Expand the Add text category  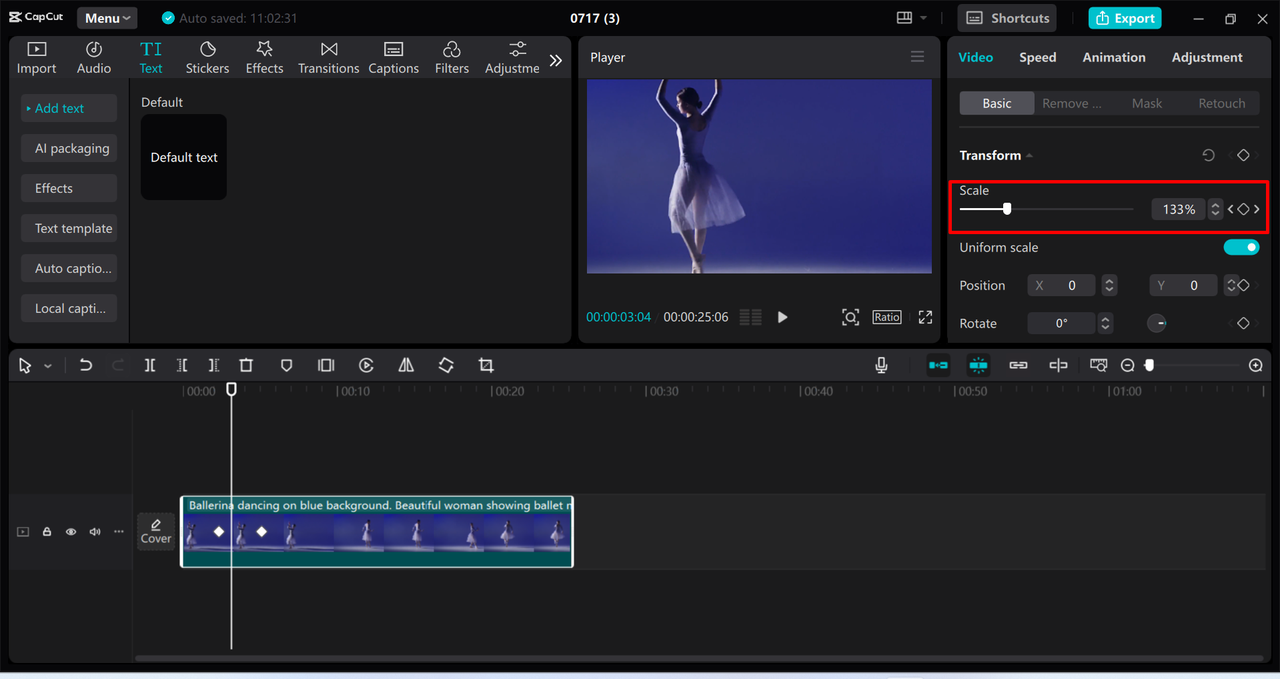coord(69,108)
